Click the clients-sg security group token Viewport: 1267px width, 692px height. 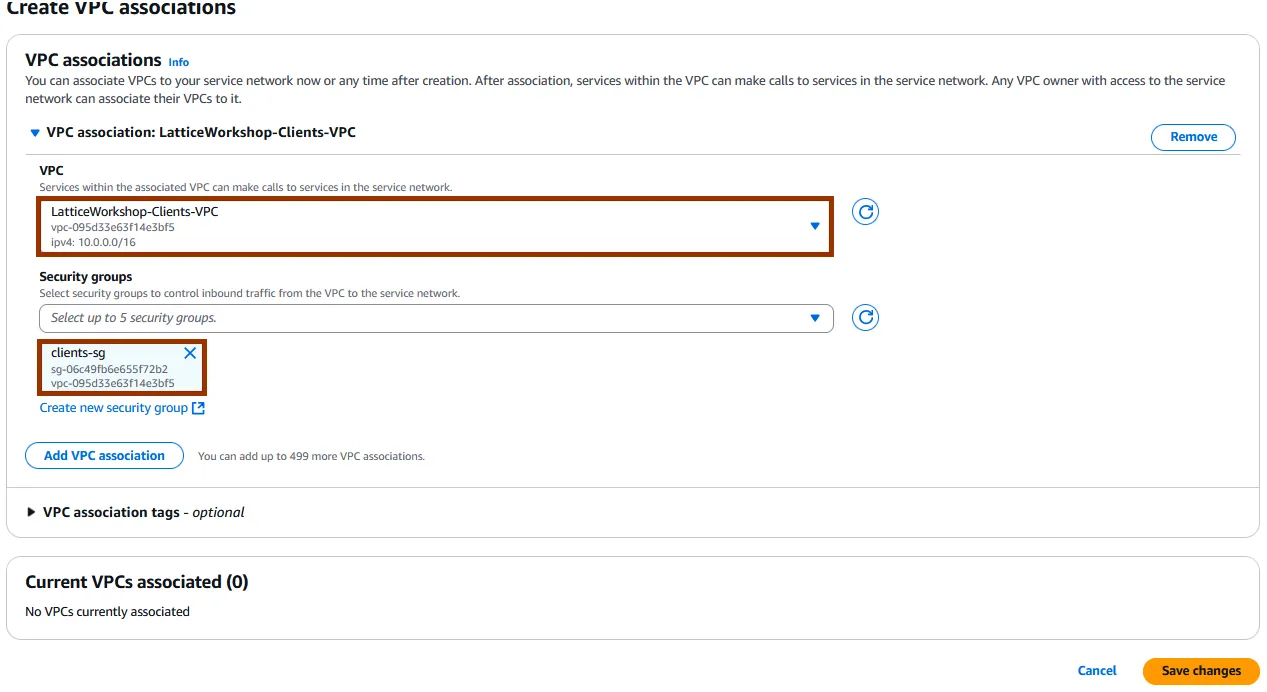point(110,368)
